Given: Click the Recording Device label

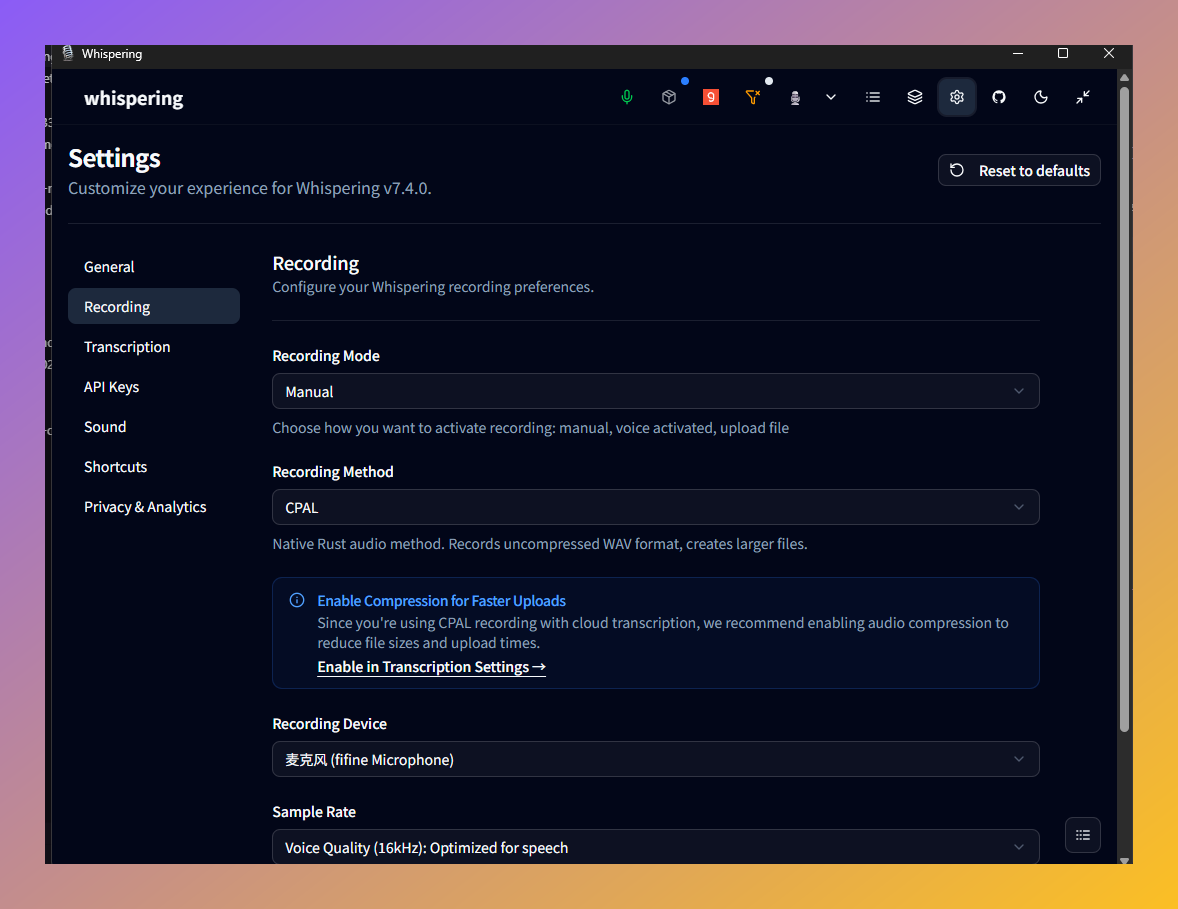Looking at the screenshot, I should 330,724.
